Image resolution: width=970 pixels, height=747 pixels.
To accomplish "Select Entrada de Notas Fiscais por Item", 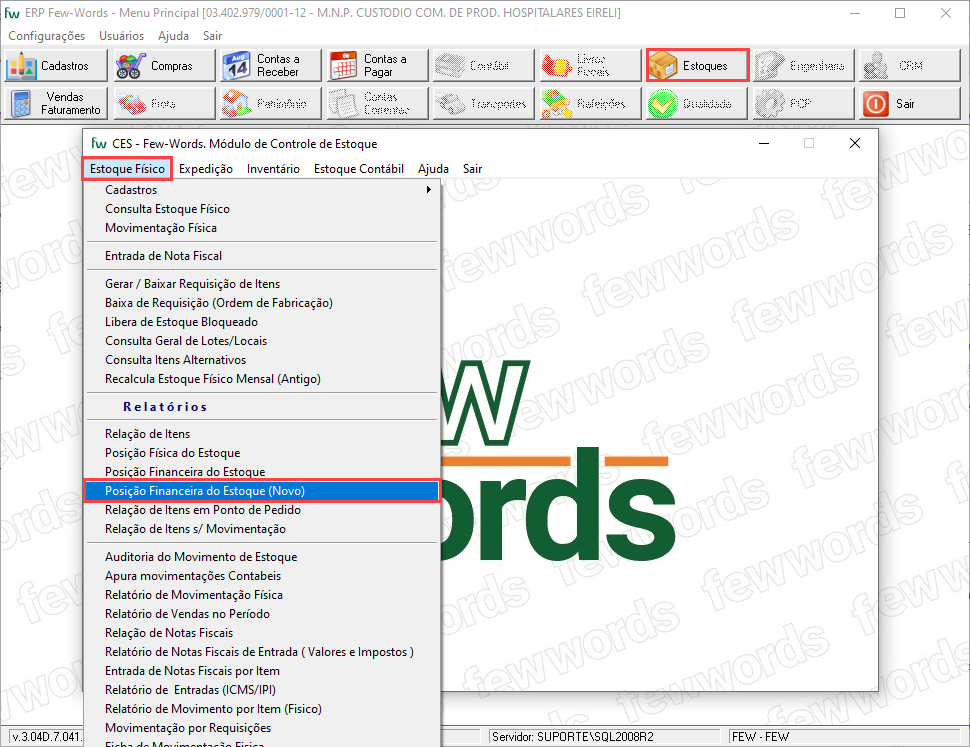I will (262, 671).
